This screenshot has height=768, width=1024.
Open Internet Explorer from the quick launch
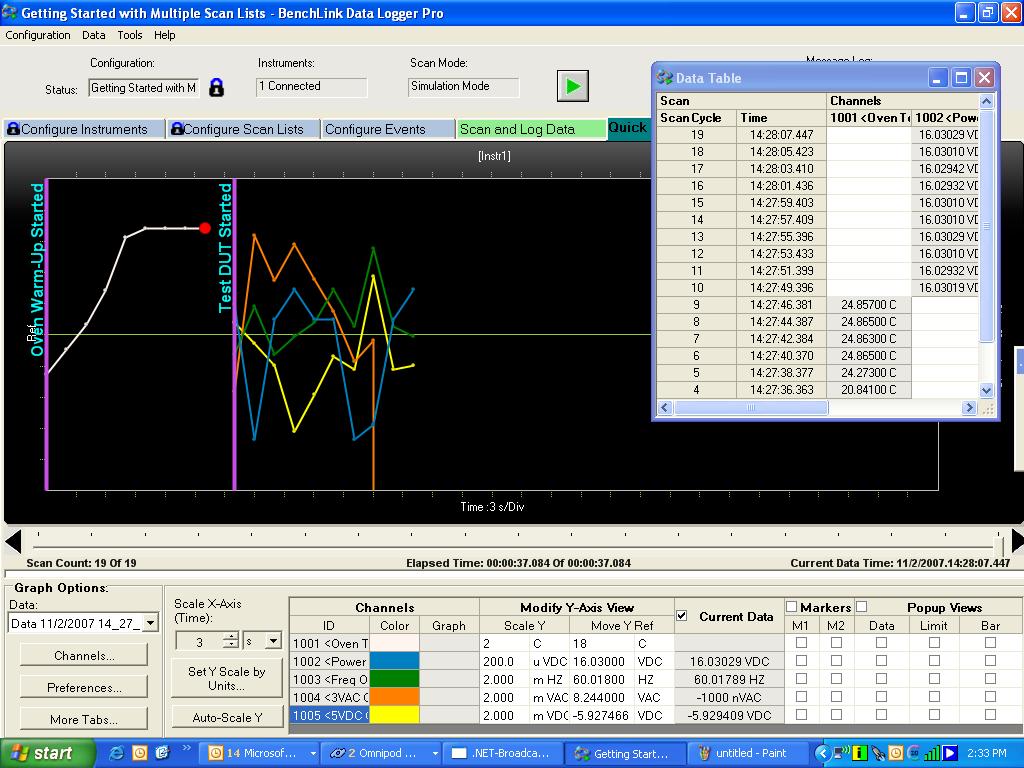(x=116, y=753)
